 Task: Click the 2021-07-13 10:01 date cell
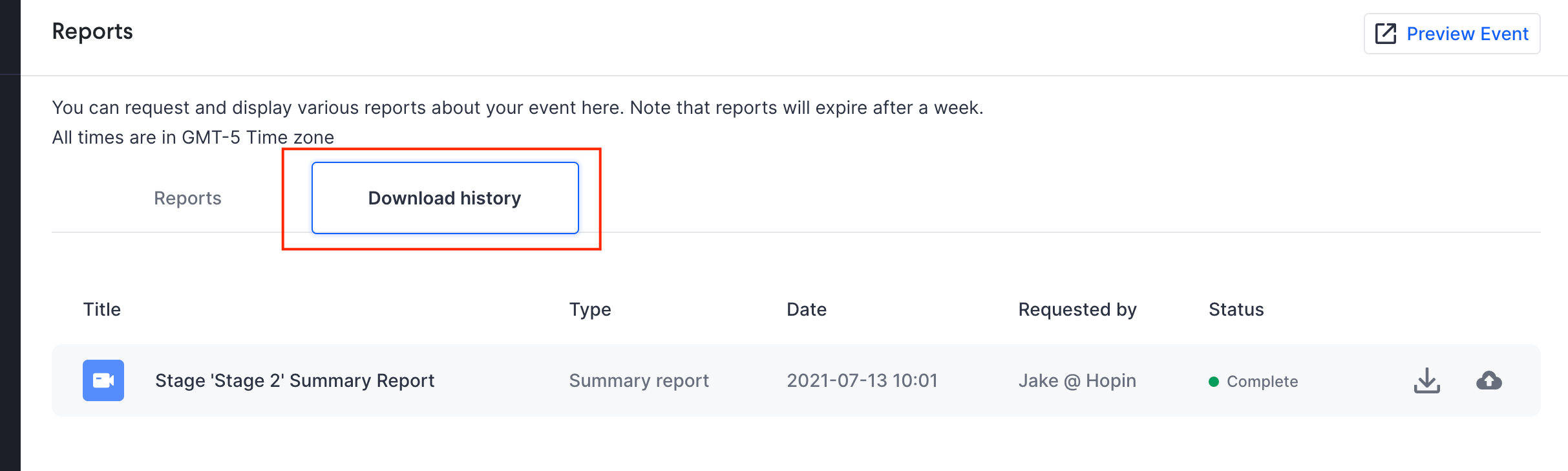point(862,380)
